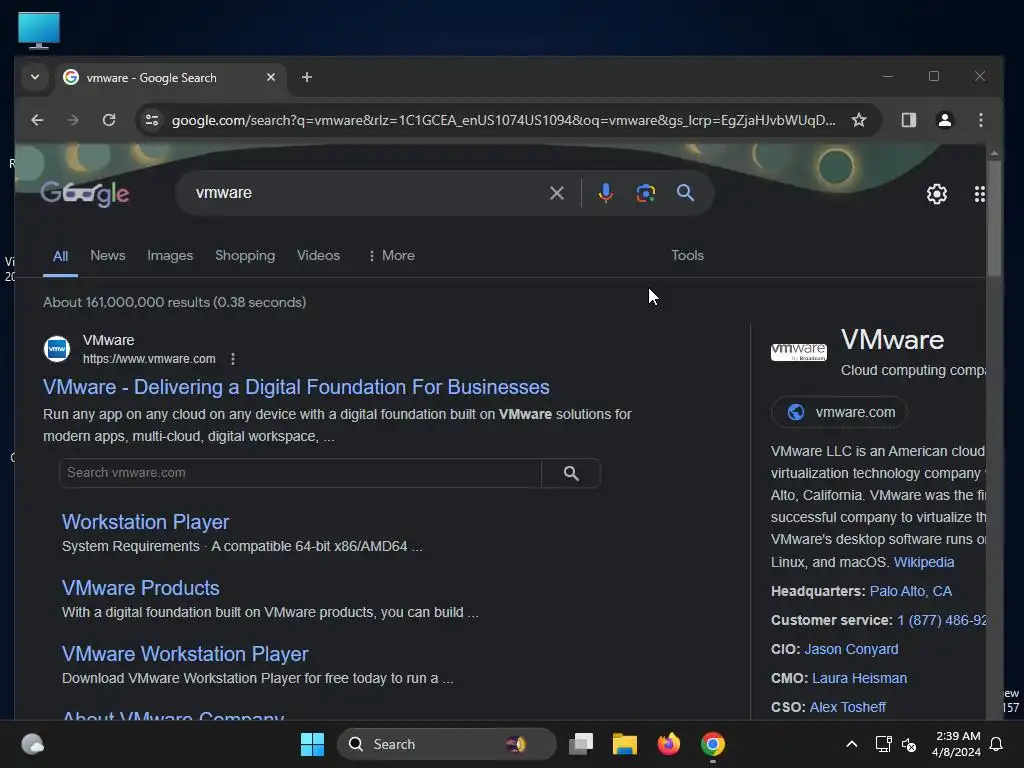Open Chrome three-dot menu
Viewport: 1024px width, 768px height.
[x=980, y=120]
